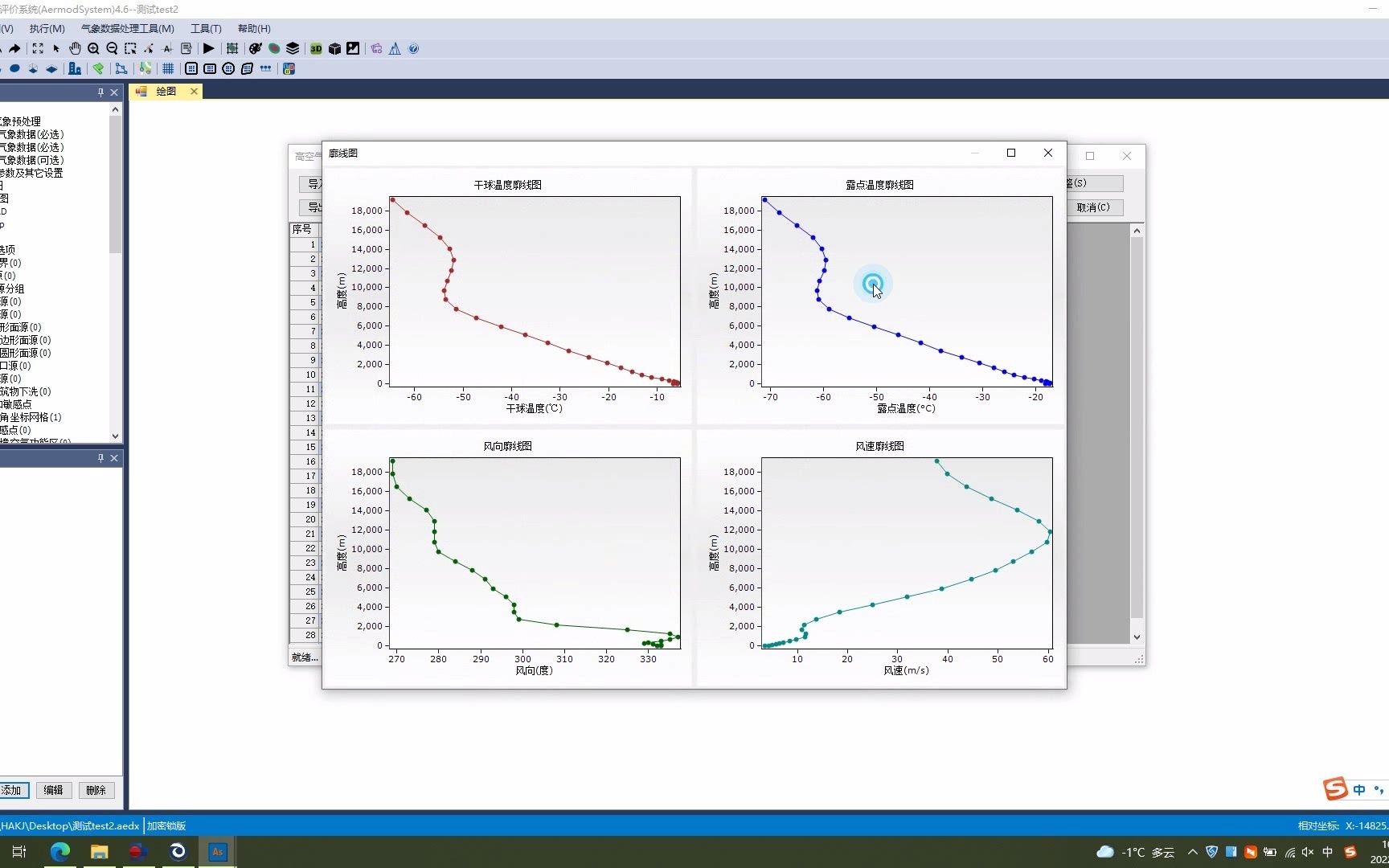Click the green flag tool
This screenshot has height=868, width=1389.
98,69
